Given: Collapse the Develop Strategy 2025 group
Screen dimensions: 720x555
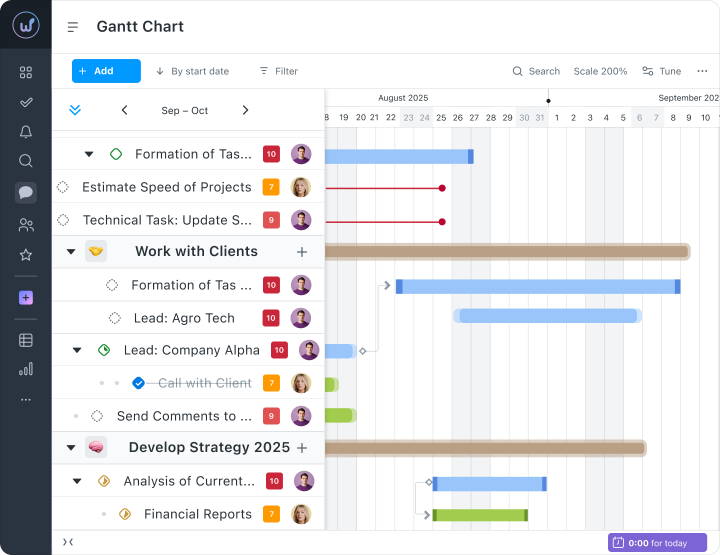Looking at the screenshot, I should (x=70, y=448).
